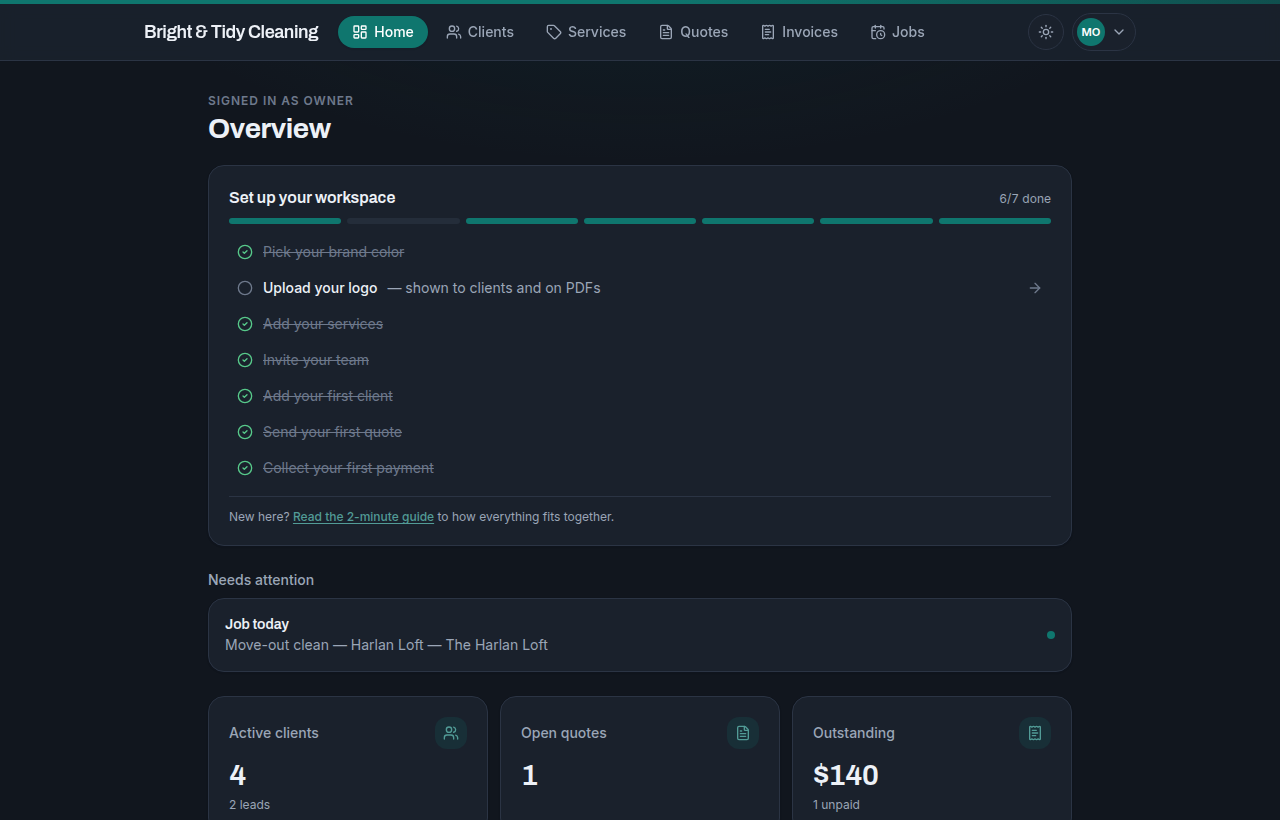Click the Invite your team text
Image resolution: width=1280 pixels, height=820 pixels.
click(316, 360)
